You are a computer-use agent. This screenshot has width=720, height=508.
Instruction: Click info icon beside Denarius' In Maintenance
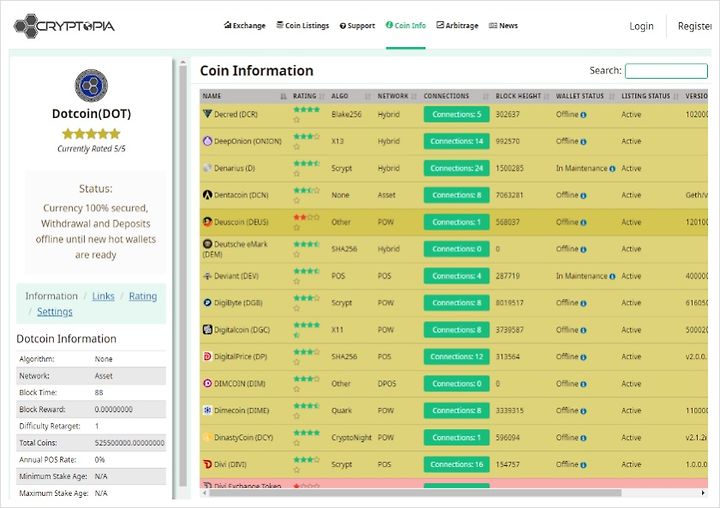point(612,169)
